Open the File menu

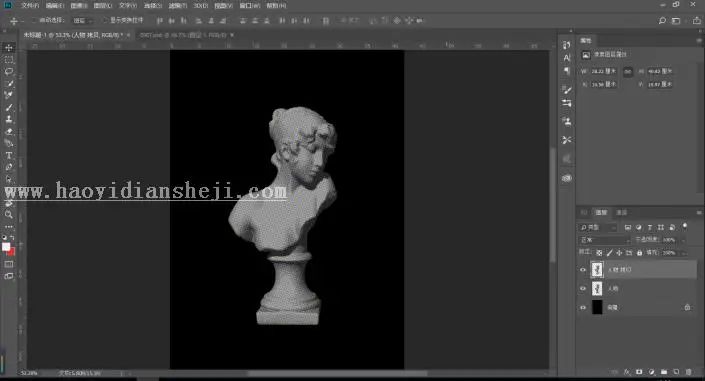(x=30, y=6)
